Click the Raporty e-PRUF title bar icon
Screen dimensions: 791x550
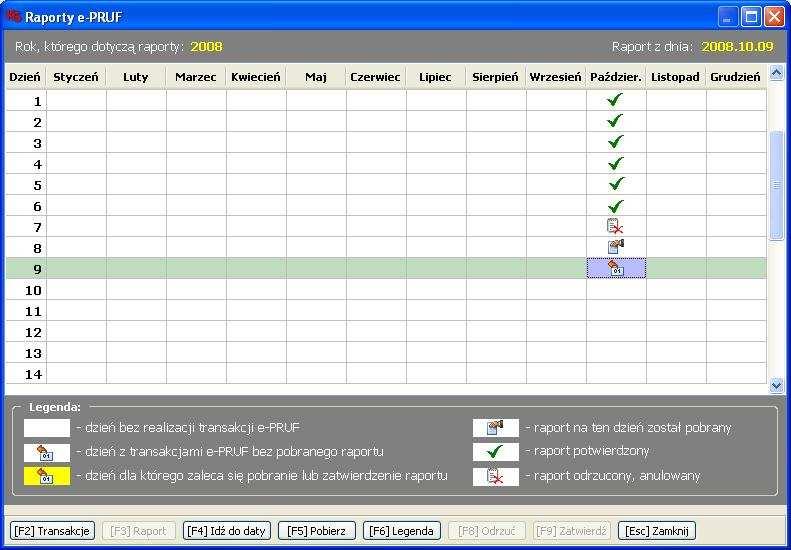(x=13, y=16)
